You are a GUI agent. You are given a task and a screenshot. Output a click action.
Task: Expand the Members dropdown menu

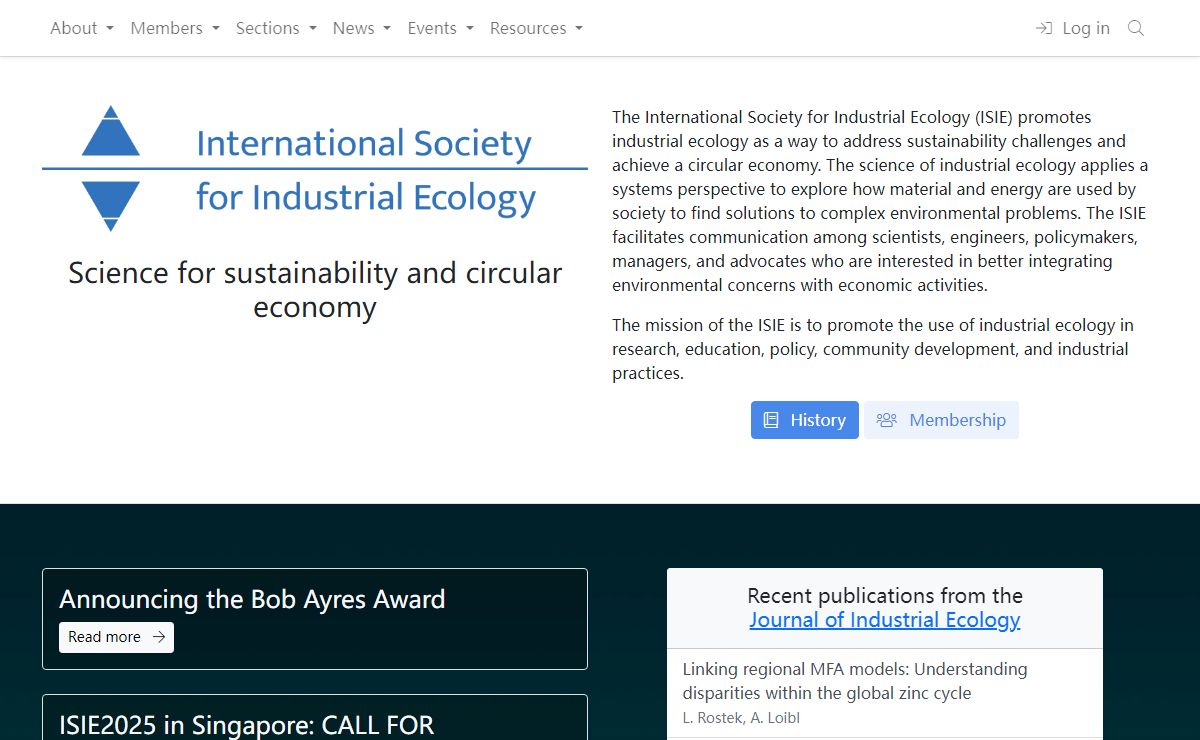coord(175,28)
